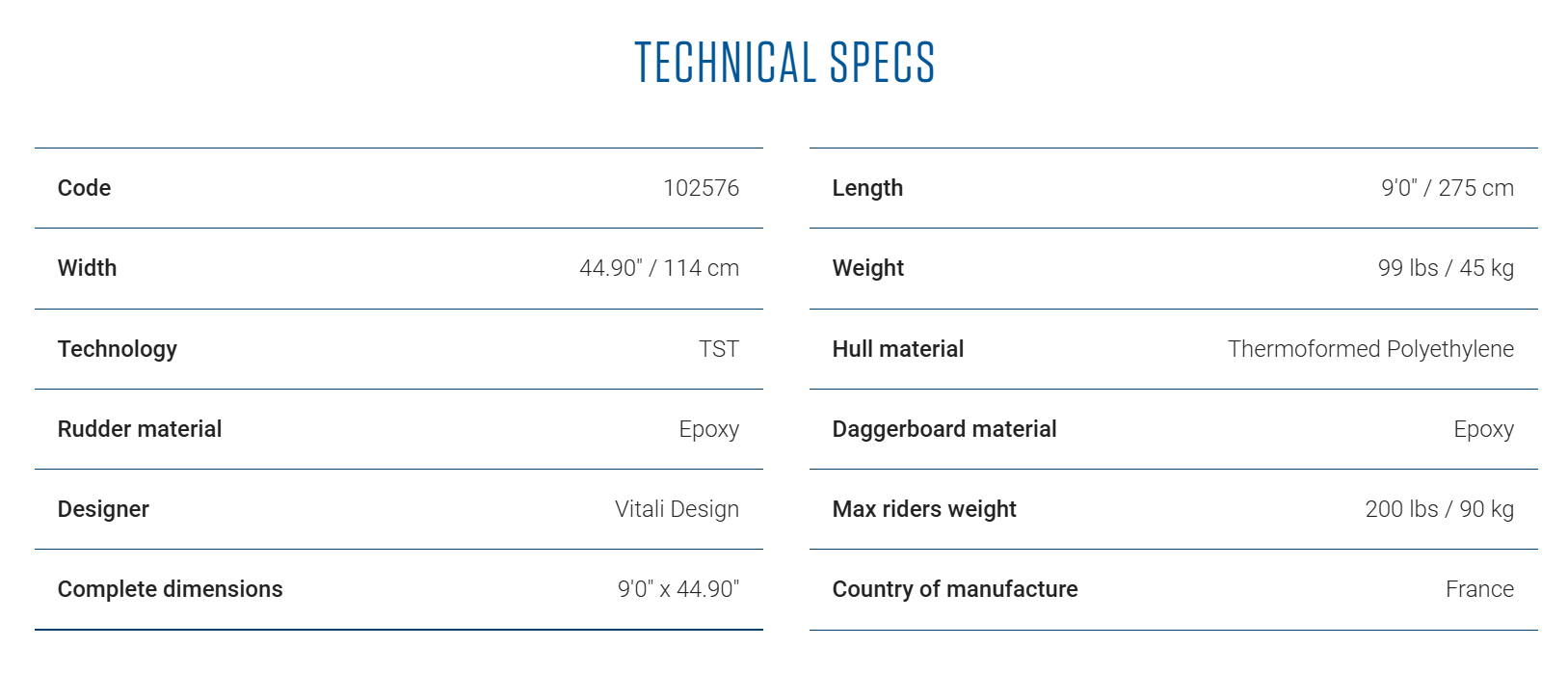
Task: Click the Thermoformed Polyethylene value
Action: pyautogui.click(x=1370, y=349)
